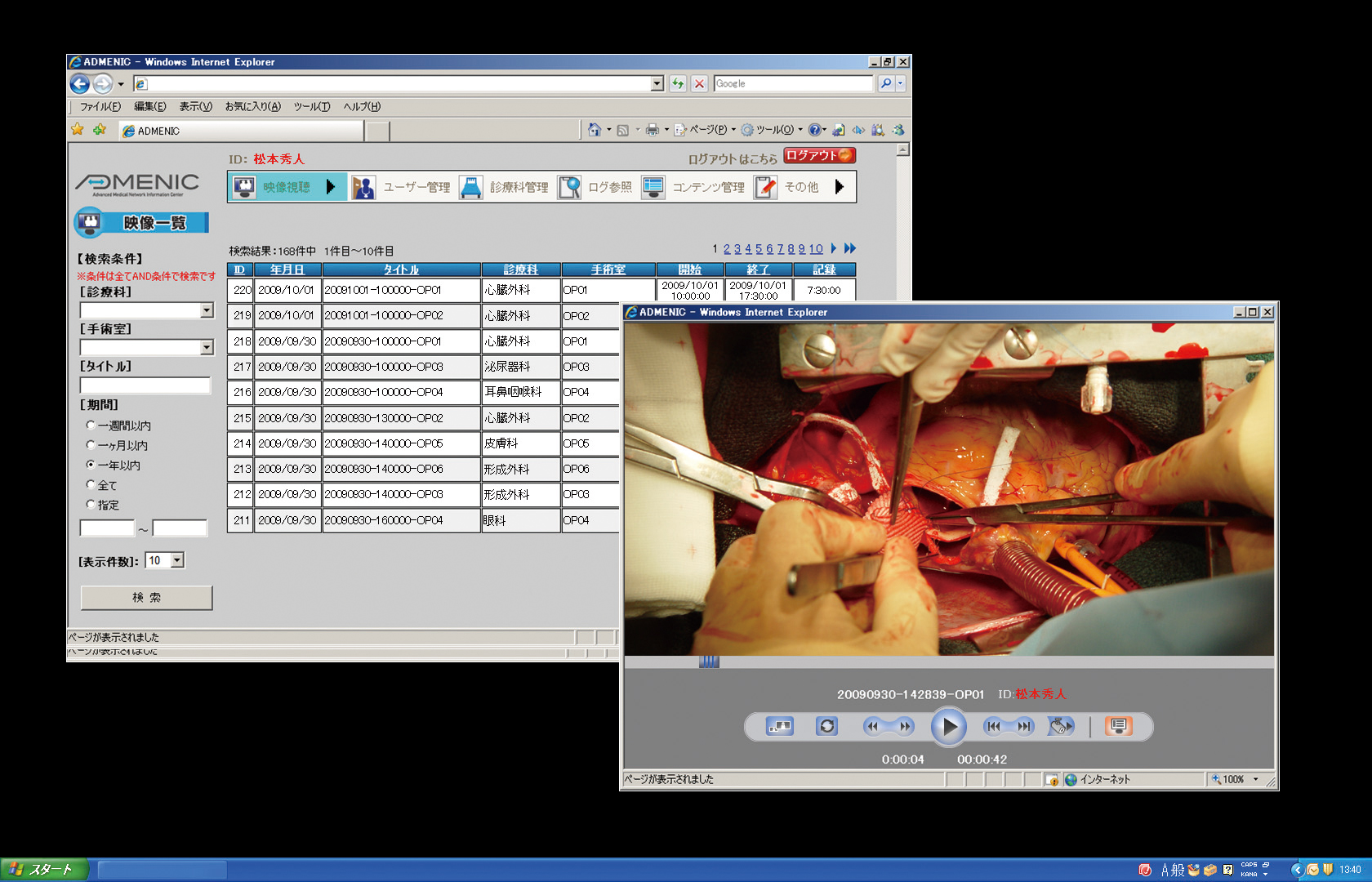Image resolution: width=1372 pixels, height=882 pixels.
Task: Click the fast-forward button in player
Action: pos(905,726)
